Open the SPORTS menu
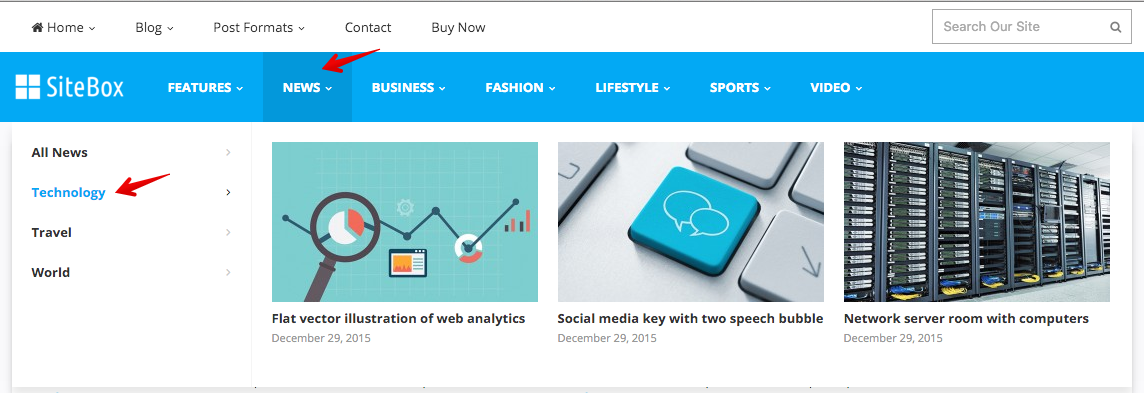The image size is (1144, 393). tap(740, 87)
